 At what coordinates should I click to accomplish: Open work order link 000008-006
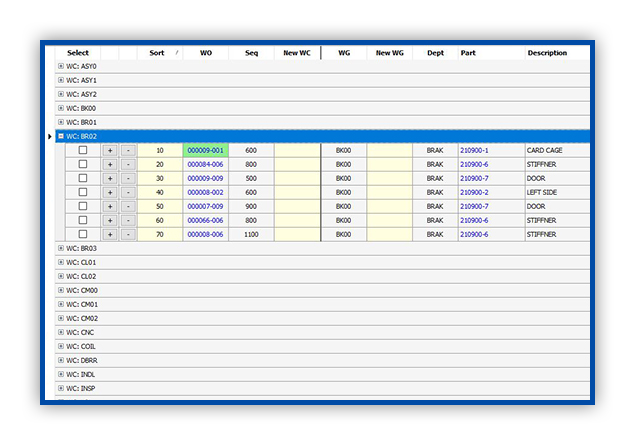pos(205,234)
